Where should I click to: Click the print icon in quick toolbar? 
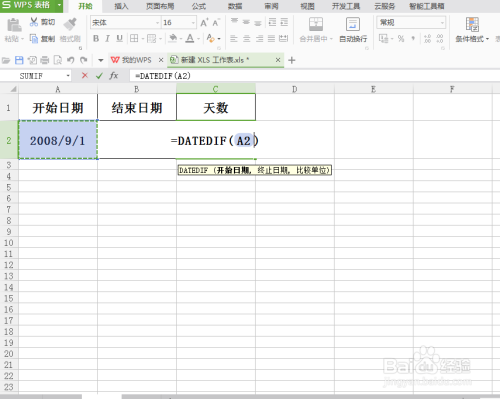45,60
